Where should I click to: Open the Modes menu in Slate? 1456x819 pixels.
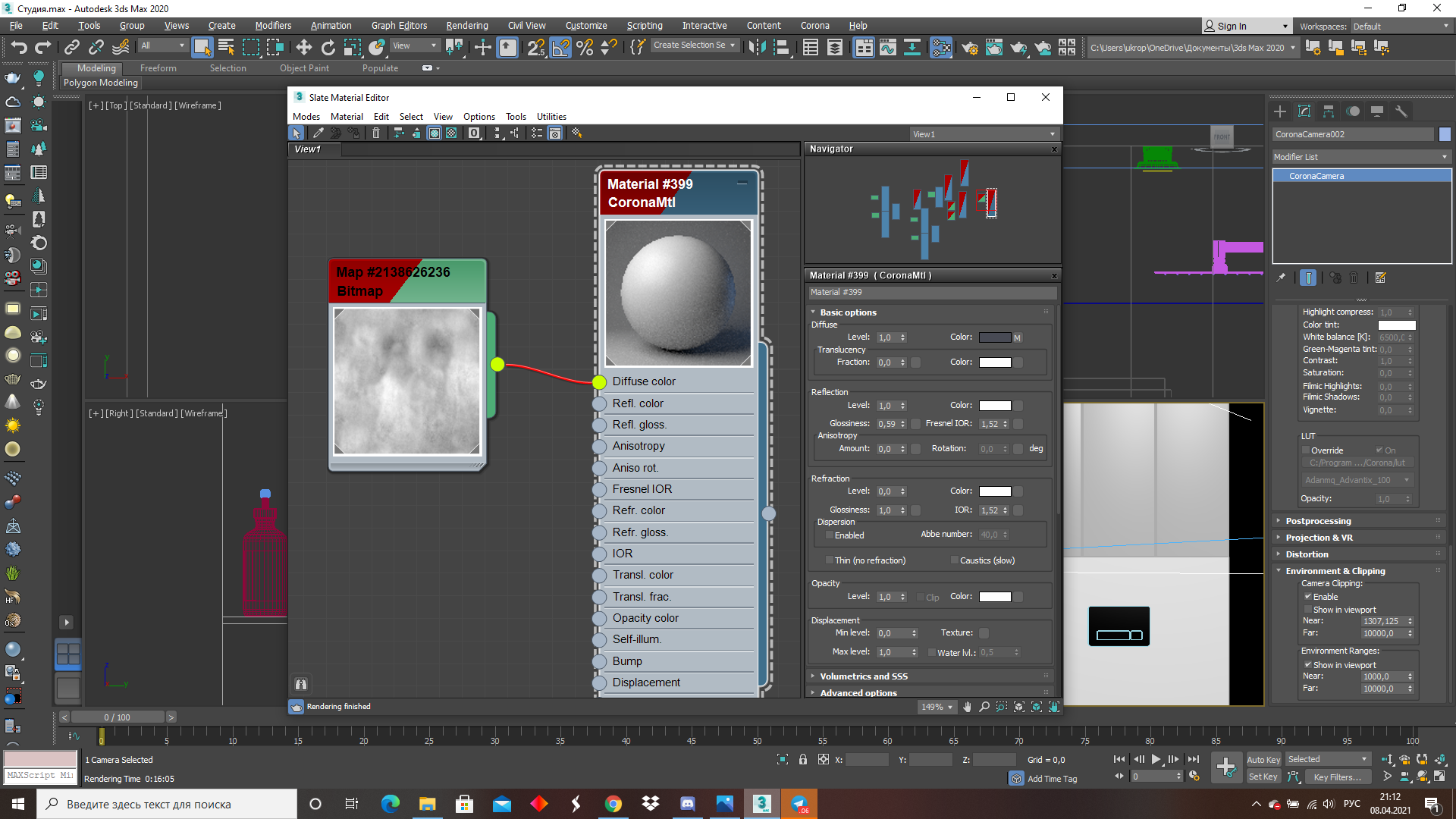click(x=306, y=117)
